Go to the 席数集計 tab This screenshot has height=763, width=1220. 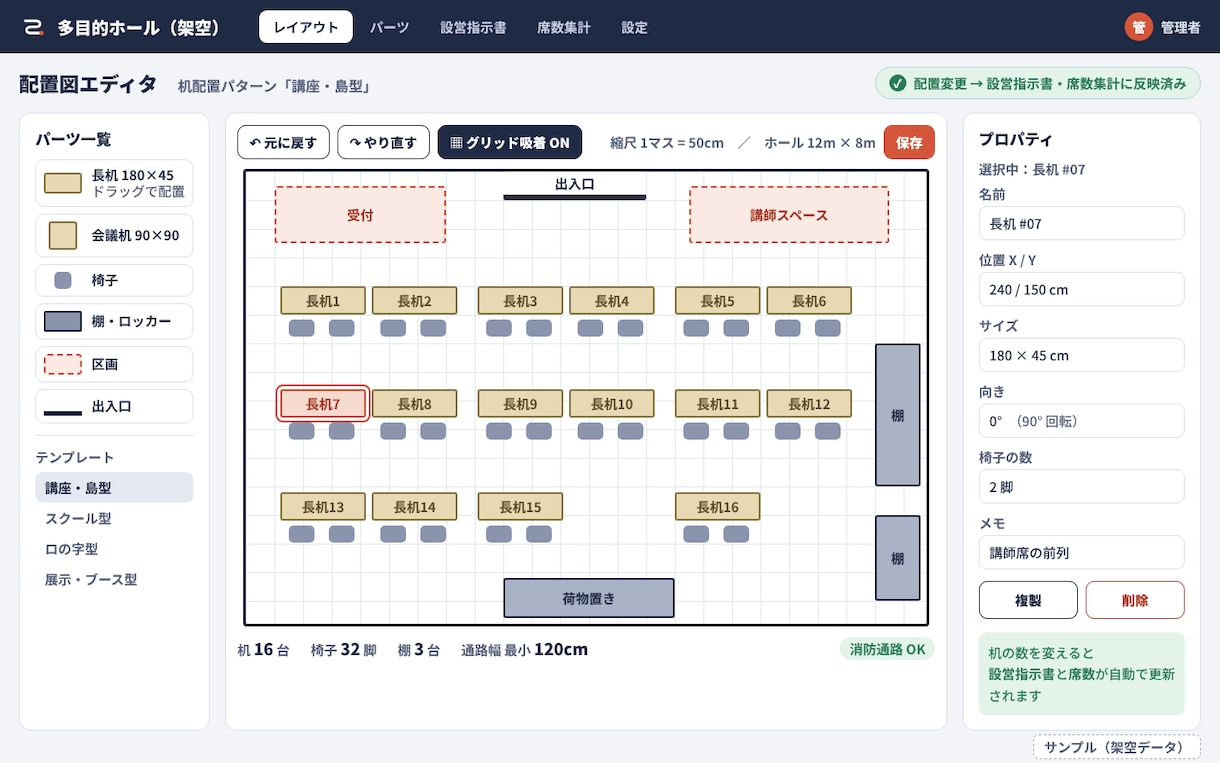[563, 27]
